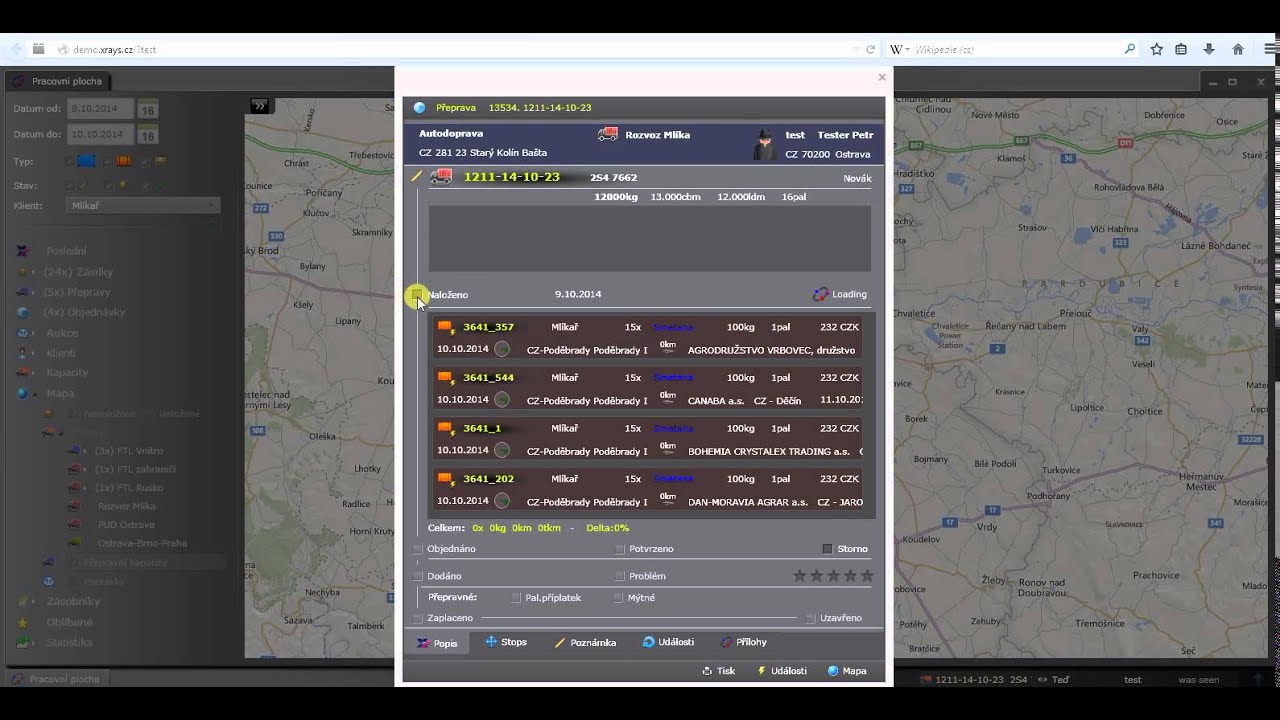Open the Pracovní plocha browser tab
The width and height of the screenshot is (1280, 720).
click(59, 81)
